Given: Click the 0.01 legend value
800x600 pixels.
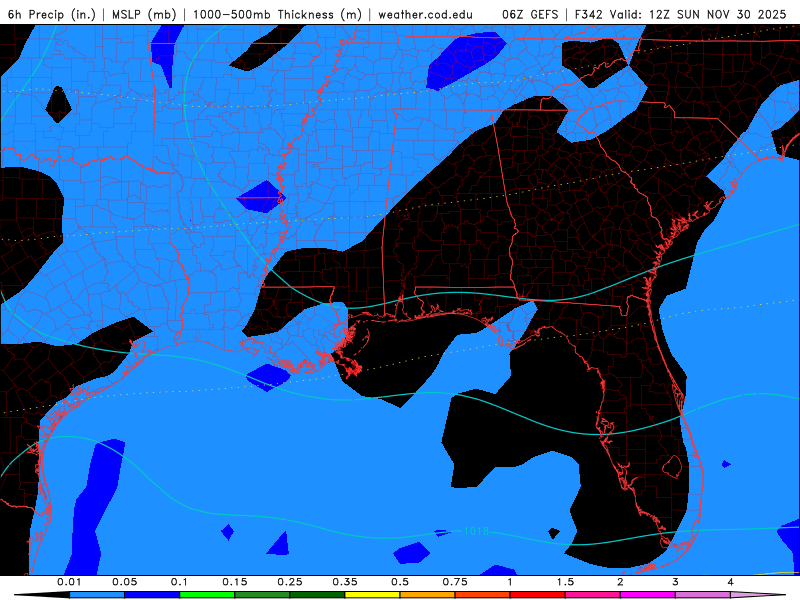Looking at the screenshot, I should 69,582.
